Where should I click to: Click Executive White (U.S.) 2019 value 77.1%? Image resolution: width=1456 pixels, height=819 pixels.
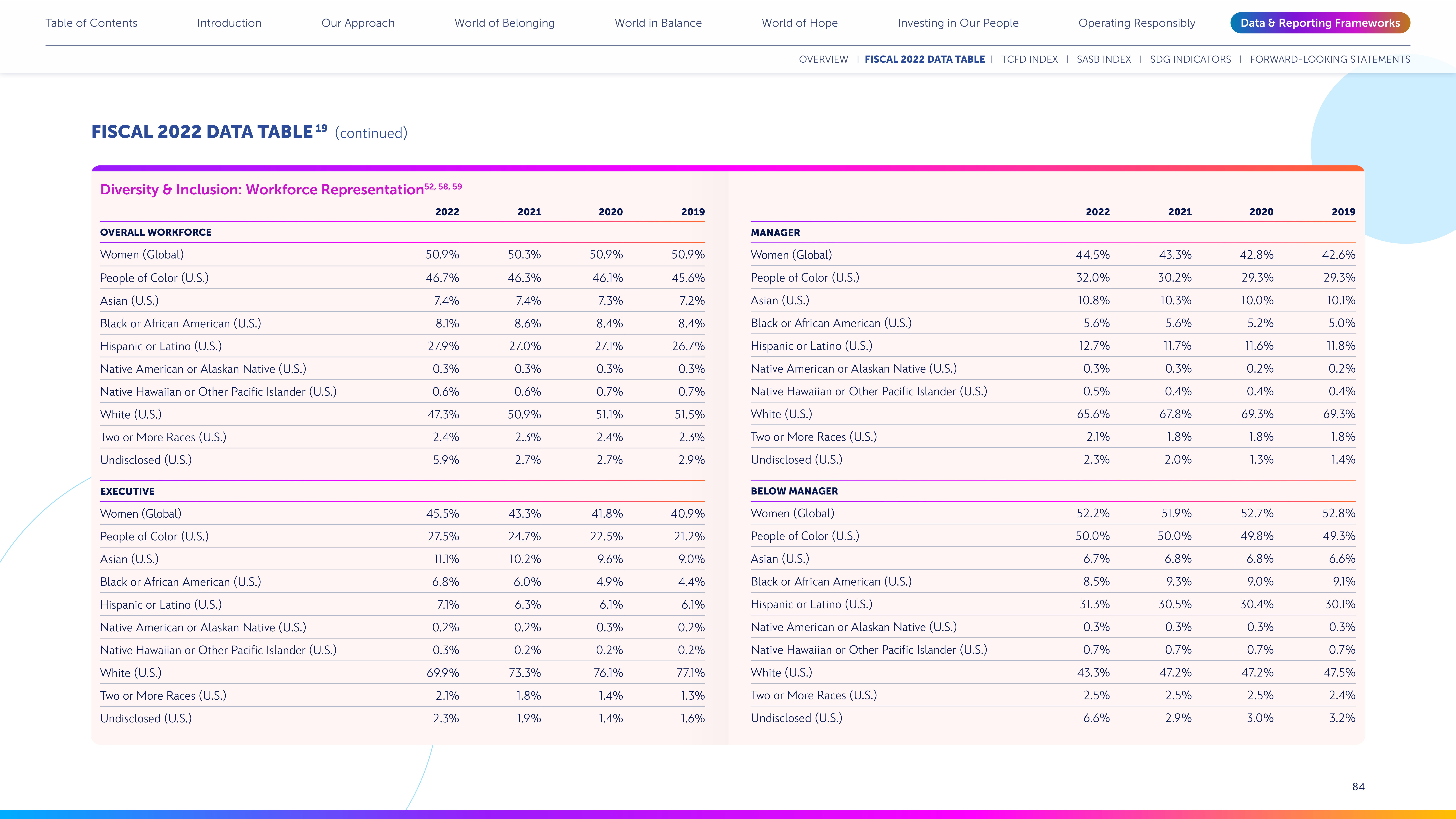pos(691,673)
